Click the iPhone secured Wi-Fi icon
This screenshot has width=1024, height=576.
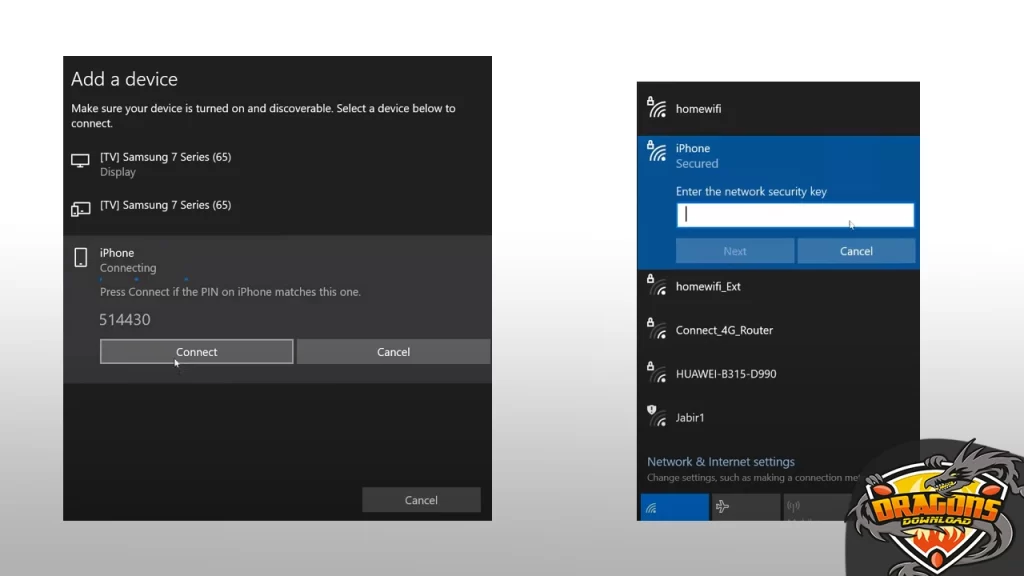656,152
